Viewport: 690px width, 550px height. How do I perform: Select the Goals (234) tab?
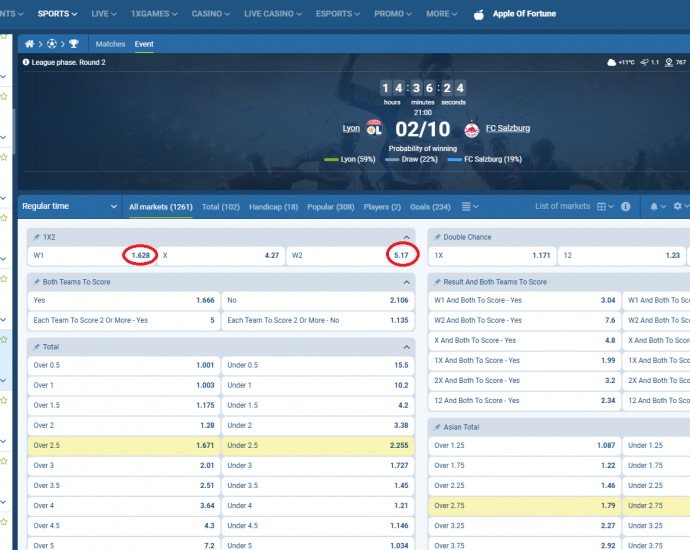pos(430,207)
